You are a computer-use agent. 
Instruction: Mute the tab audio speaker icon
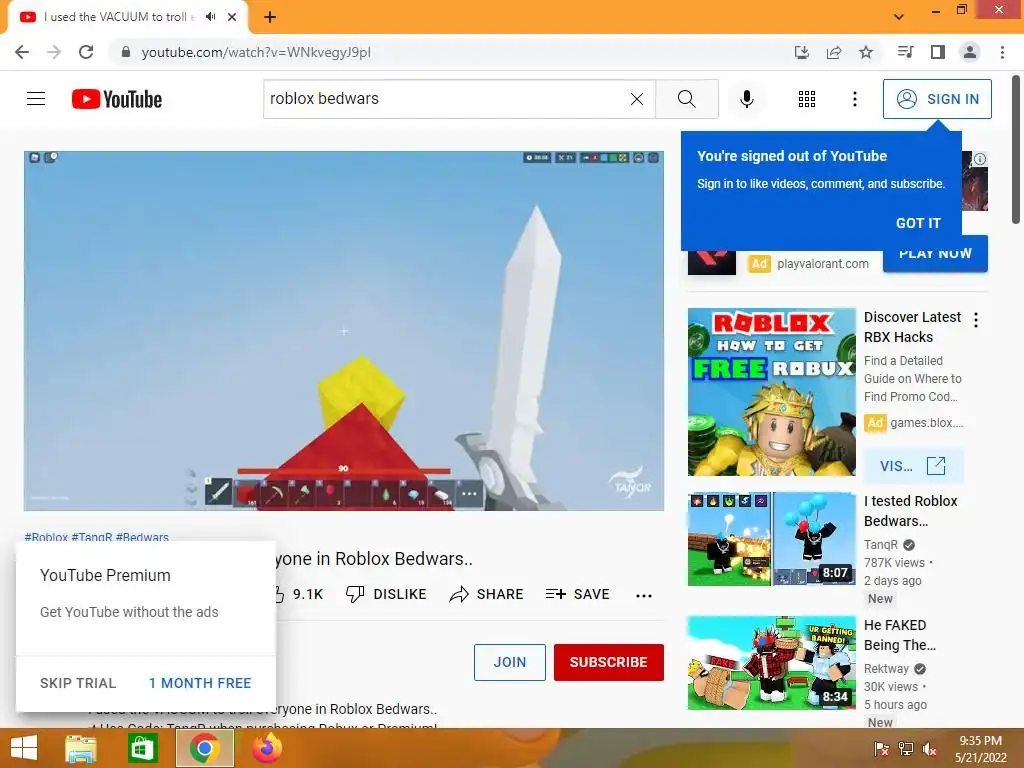click(210, 17)
